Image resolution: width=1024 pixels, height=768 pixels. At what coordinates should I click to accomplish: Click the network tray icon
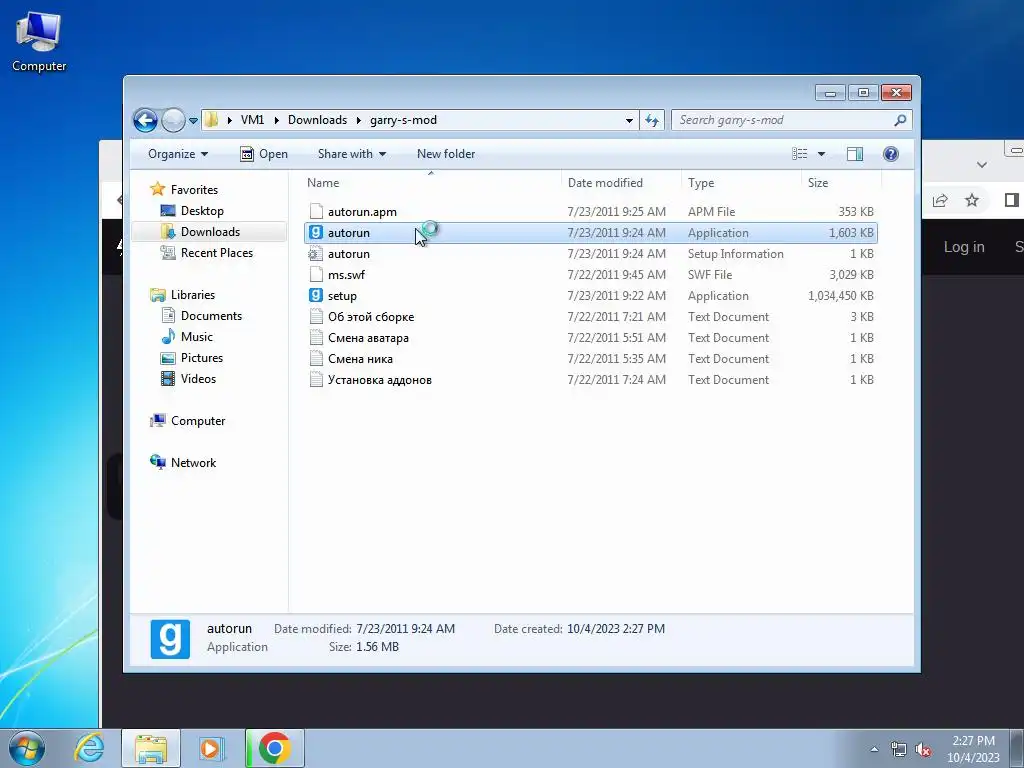pos(899,749)
